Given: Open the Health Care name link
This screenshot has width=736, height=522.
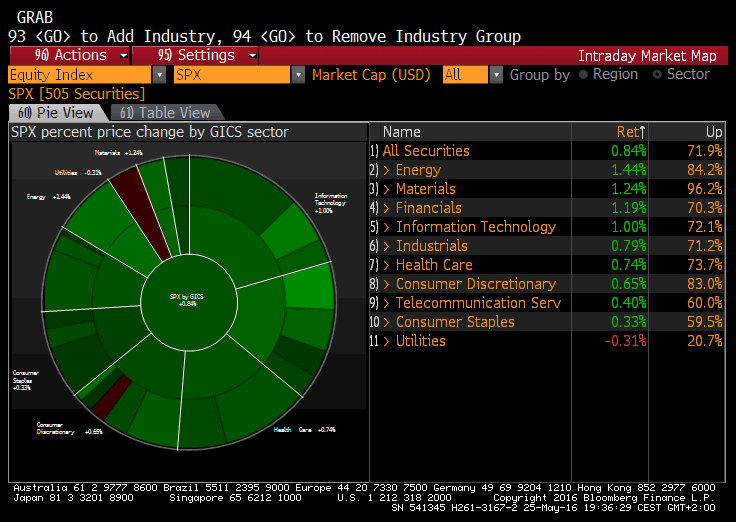Looking at the screenshot, I should point(434,265).
